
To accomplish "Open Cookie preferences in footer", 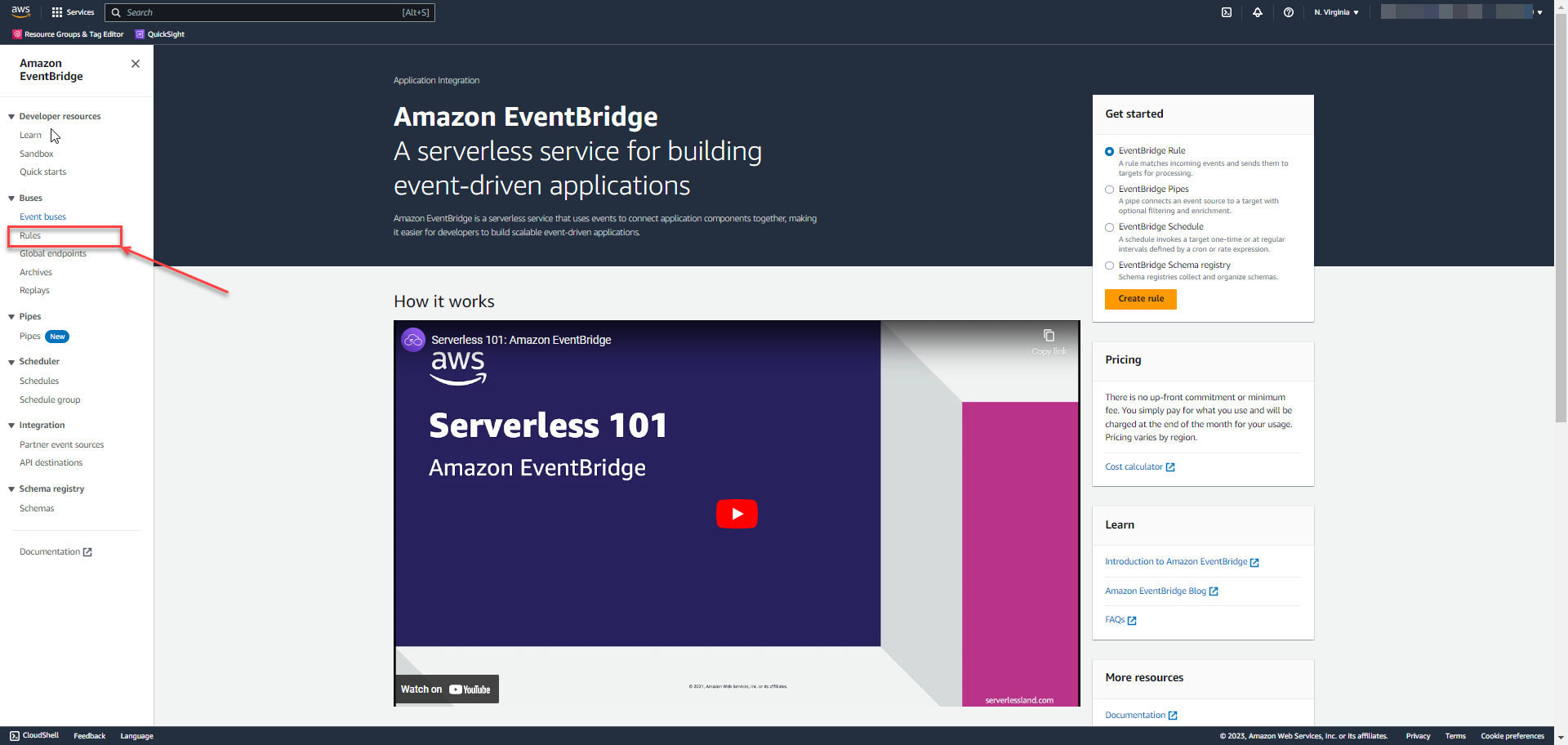I will pyautogui.click(x=1512, y=736).
